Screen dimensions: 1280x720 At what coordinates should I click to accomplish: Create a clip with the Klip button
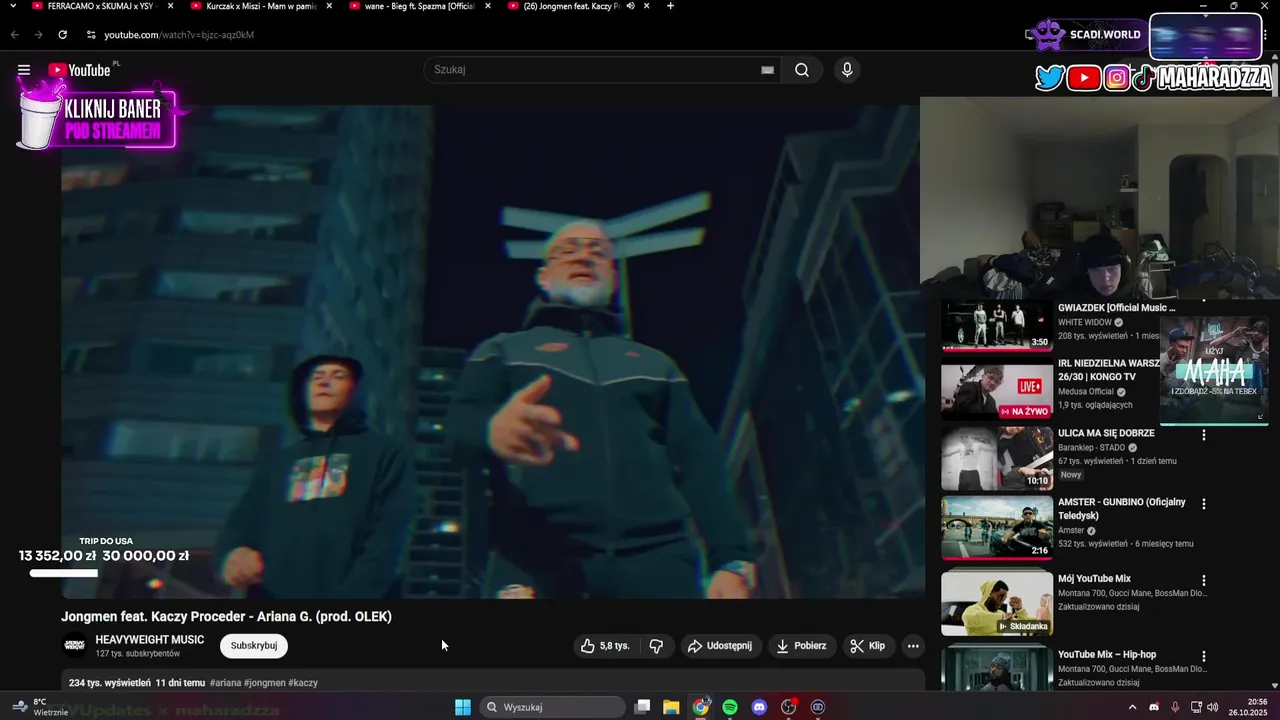[868, 646]
